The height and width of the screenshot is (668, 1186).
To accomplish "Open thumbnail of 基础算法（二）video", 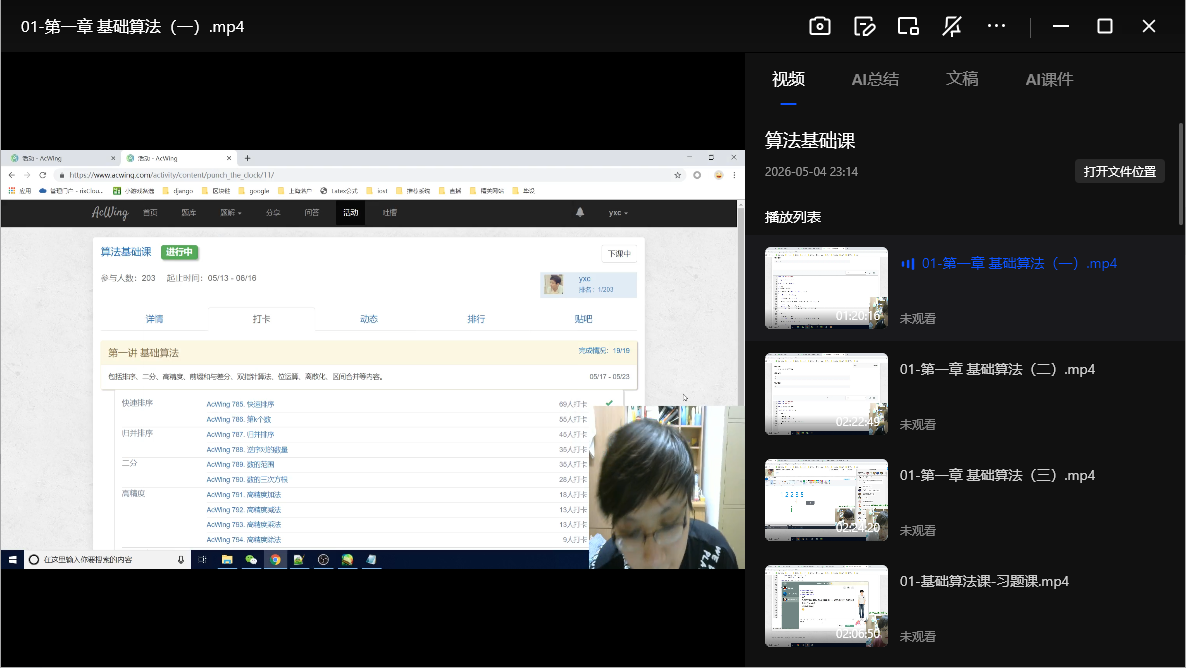I will tap(826, 393).
